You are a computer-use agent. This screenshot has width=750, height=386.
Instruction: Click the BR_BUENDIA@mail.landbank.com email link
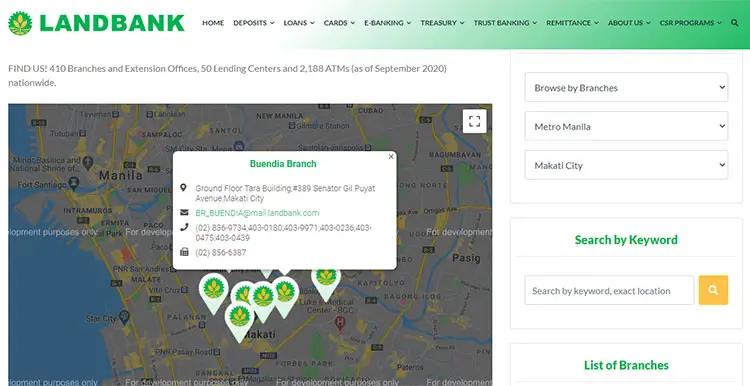(257, 213)
